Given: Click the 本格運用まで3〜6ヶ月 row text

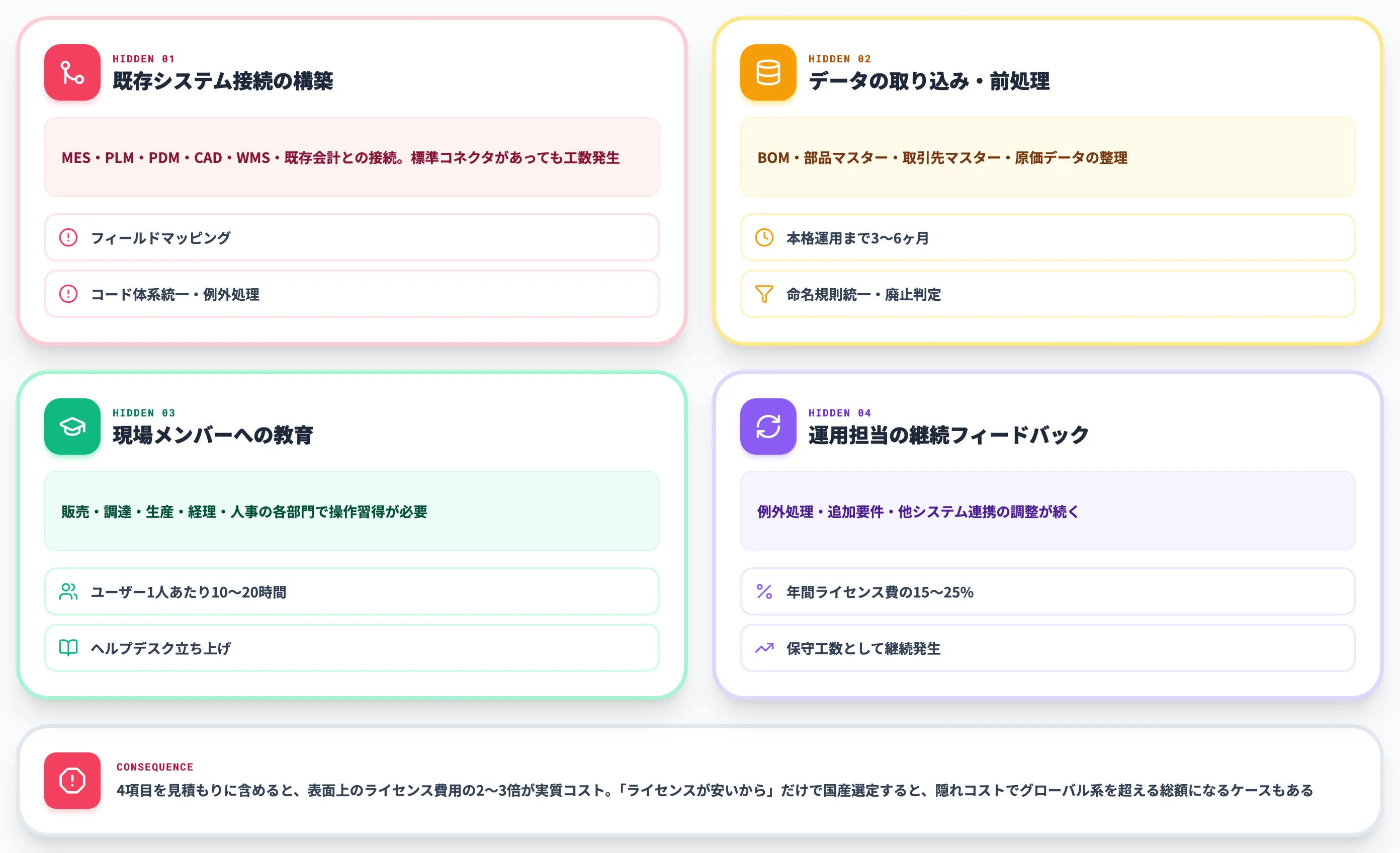Looking at the screenshot, I should (857, 237).
